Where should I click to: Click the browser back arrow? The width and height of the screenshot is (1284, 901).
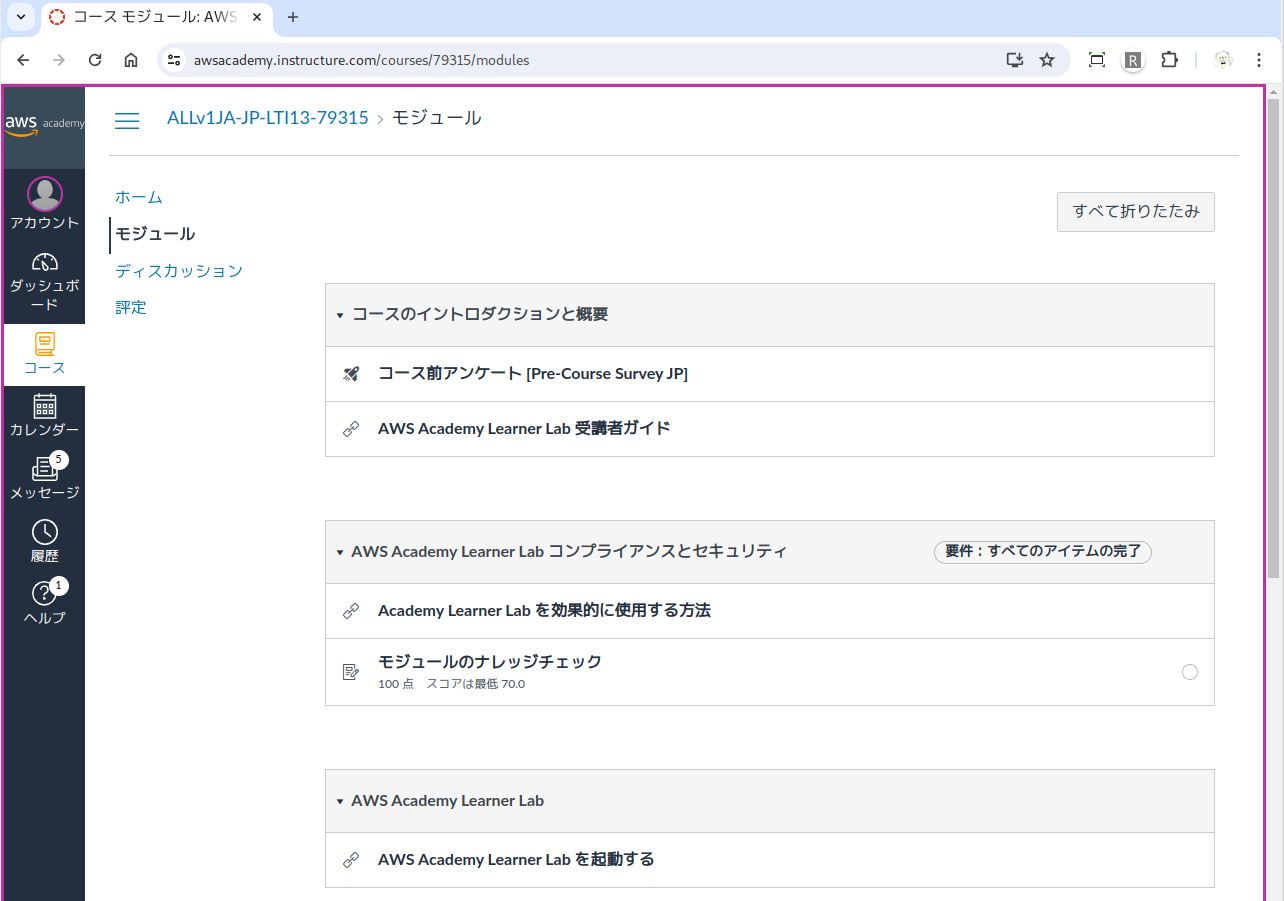(x=23, y=60)
